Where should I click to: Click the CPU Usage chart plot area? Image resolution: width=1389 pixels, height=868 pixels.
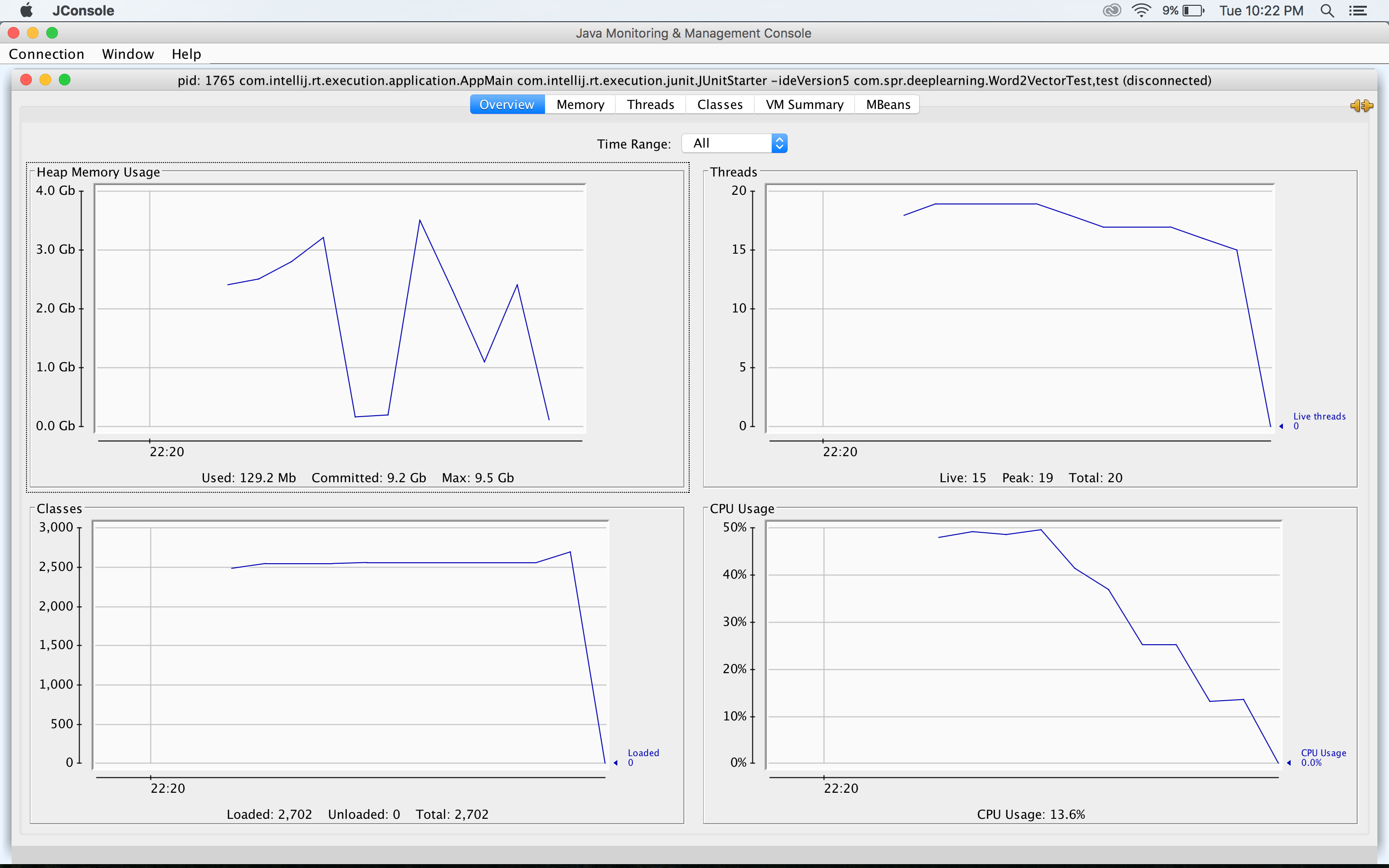click(1023, 645)
